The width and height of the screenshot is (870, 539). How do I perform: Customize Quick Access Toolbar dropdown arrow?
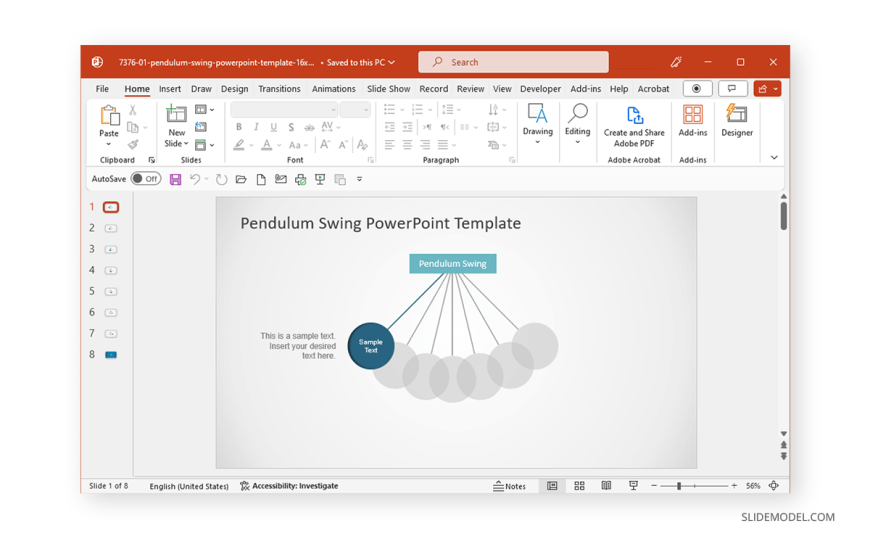coord(360,179)
